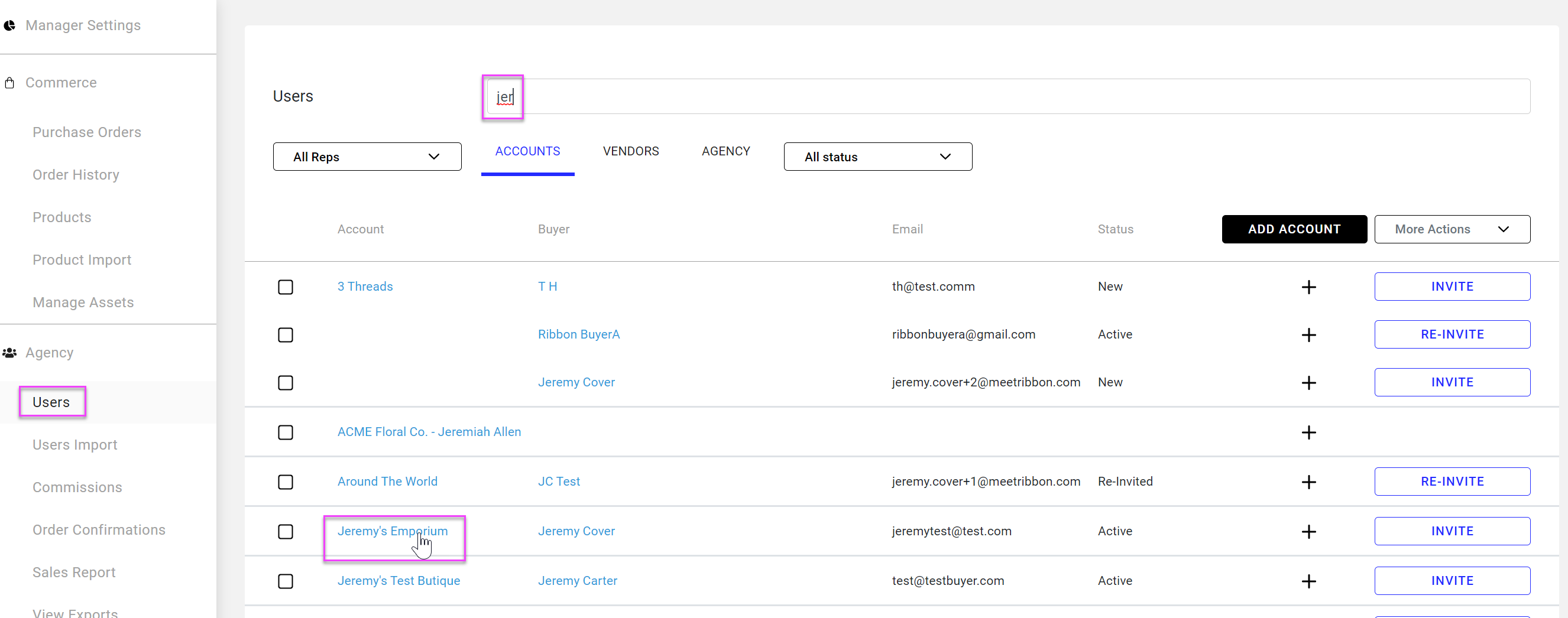Click plus icon in Around The World row

pyautogui.click(x=1308, y=482)
